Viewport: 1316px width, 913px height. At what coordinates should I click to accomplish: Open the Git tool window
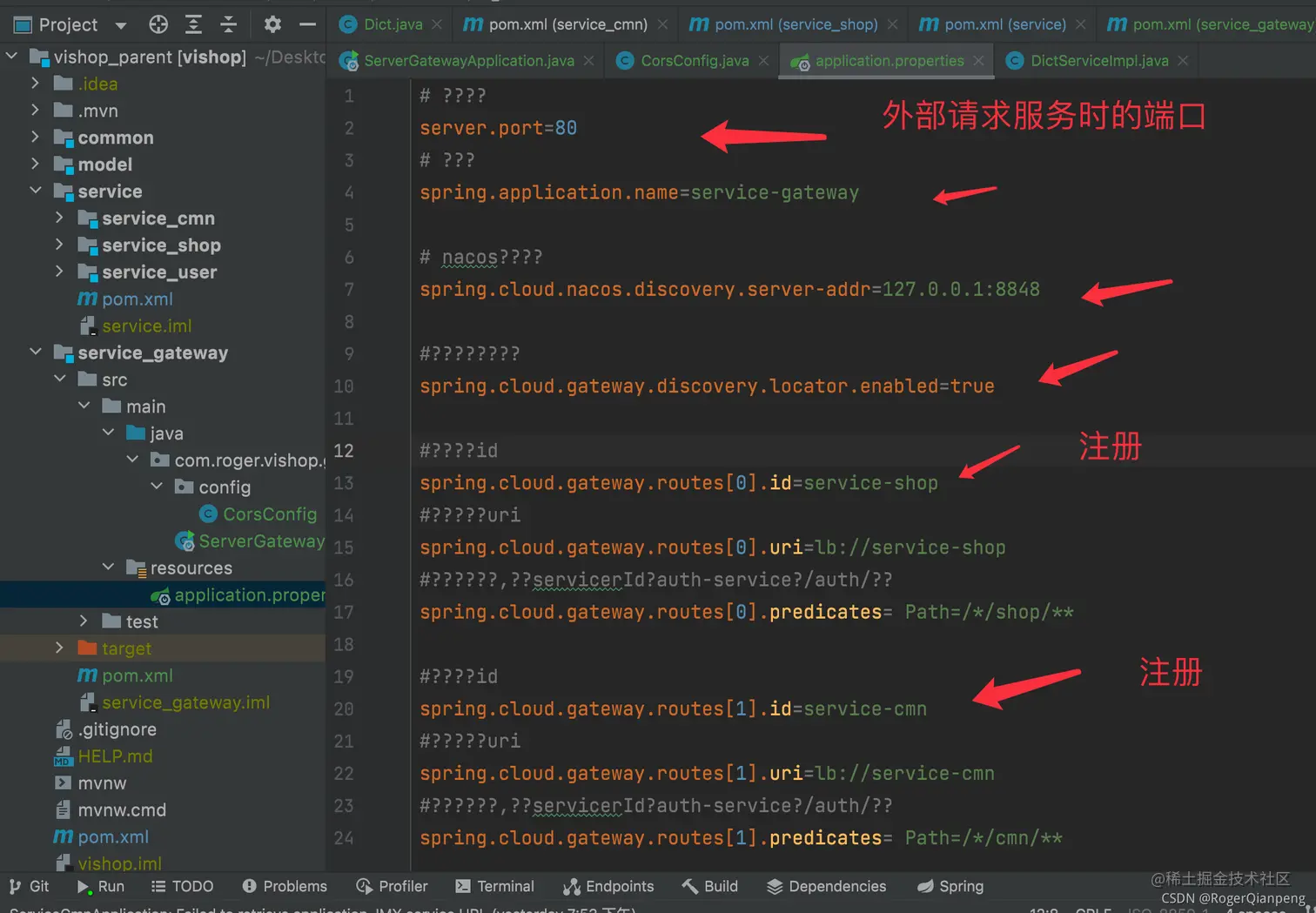click(x=30, y=886)
